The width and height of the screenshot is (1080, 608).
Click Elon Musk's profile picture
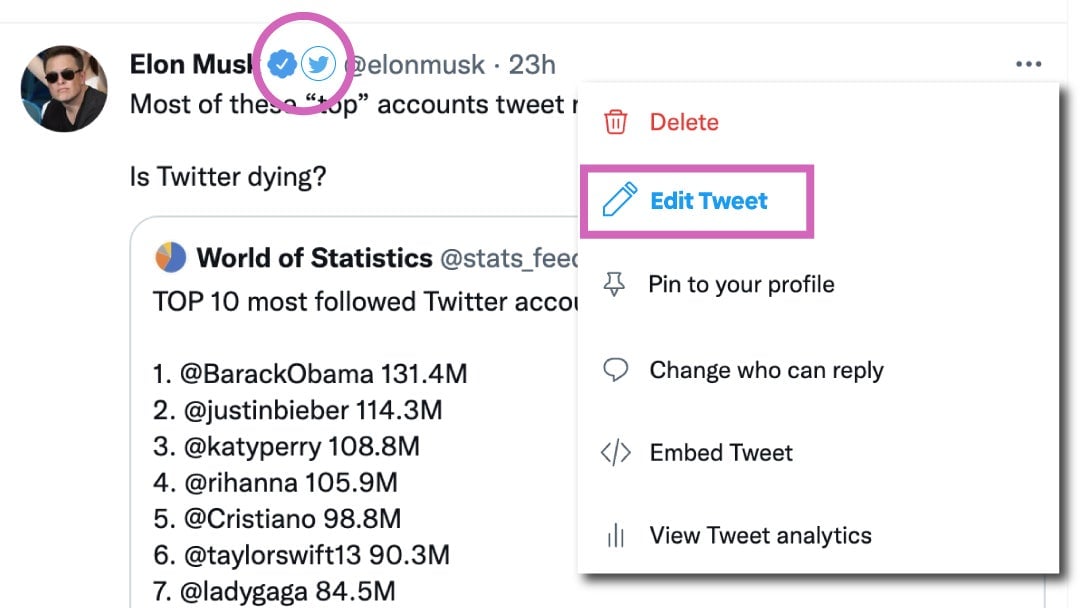click(x=64, y=88)
